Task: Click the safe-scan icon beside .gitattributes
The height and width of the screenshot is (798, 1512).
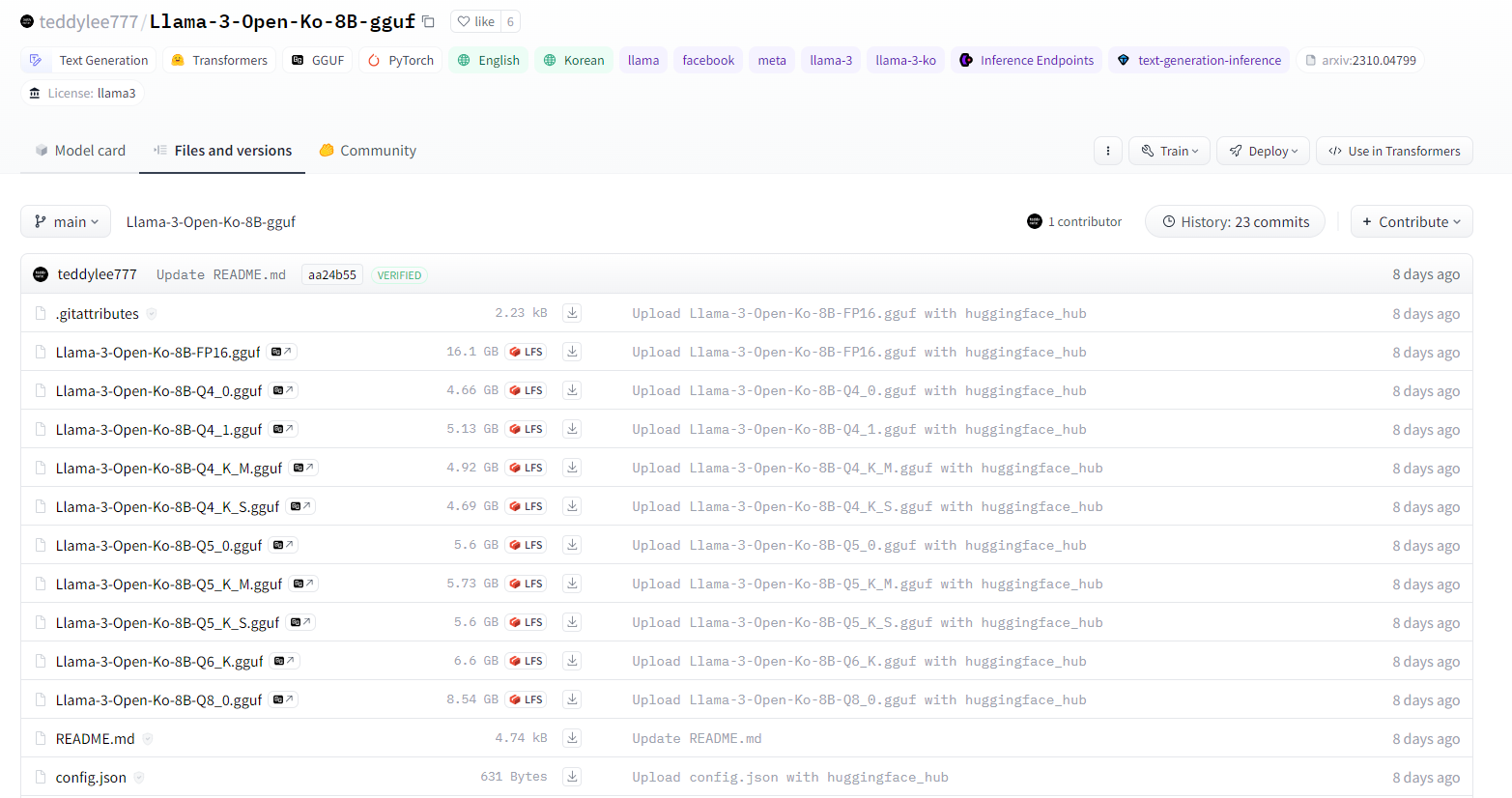Action: tap(152, 314)
